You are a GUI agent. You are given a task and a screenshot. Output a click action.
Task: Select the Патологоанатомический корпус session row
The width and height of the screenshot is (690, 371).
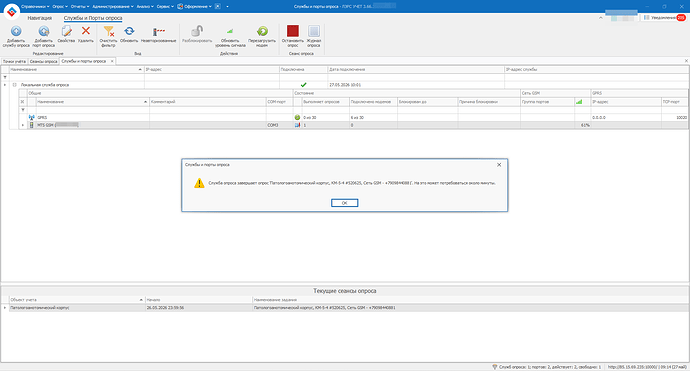point(345,308)
